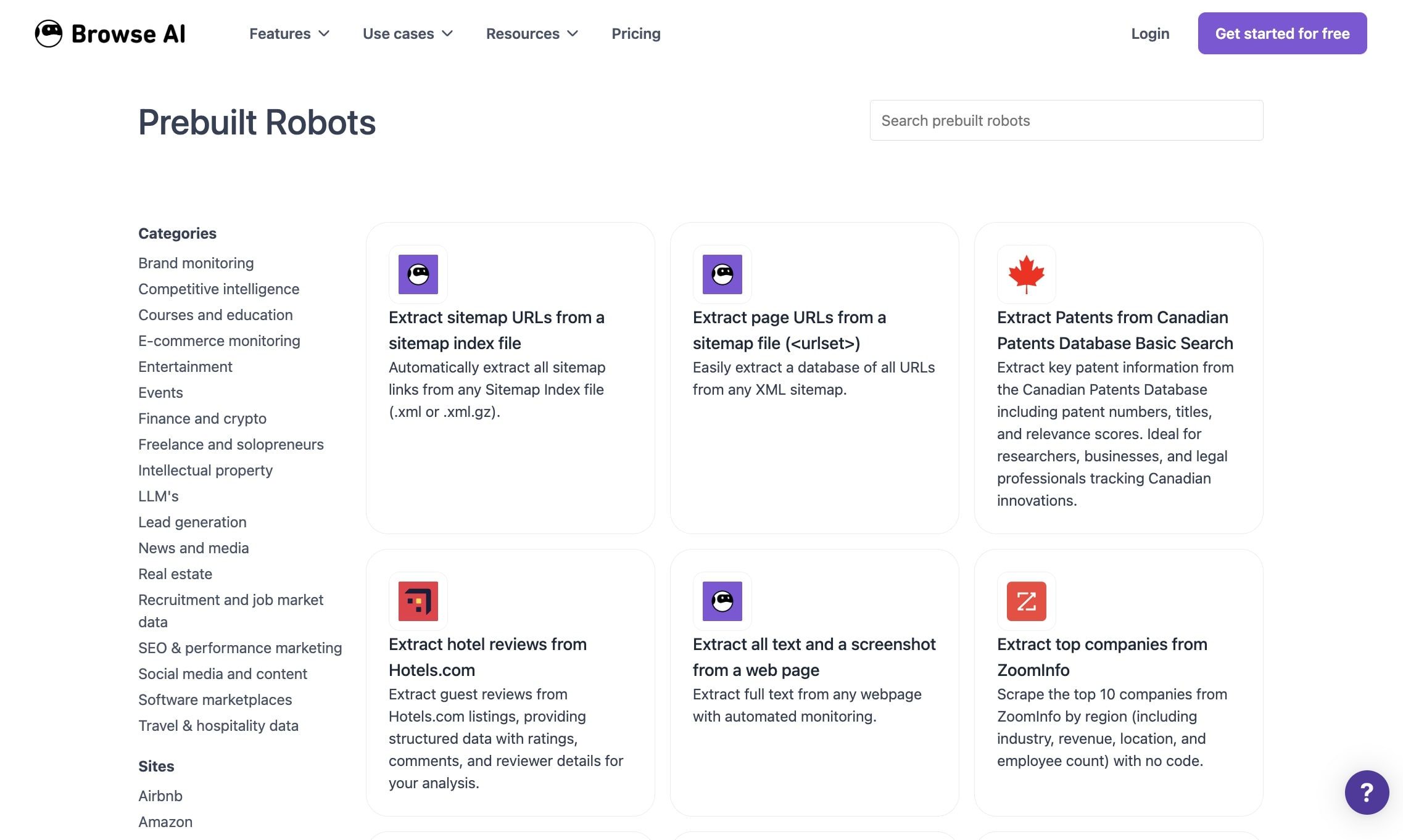Click Get started for free
This screenshot has width=1403, height=840.
pyautogui.click(x=1282, y=33)
